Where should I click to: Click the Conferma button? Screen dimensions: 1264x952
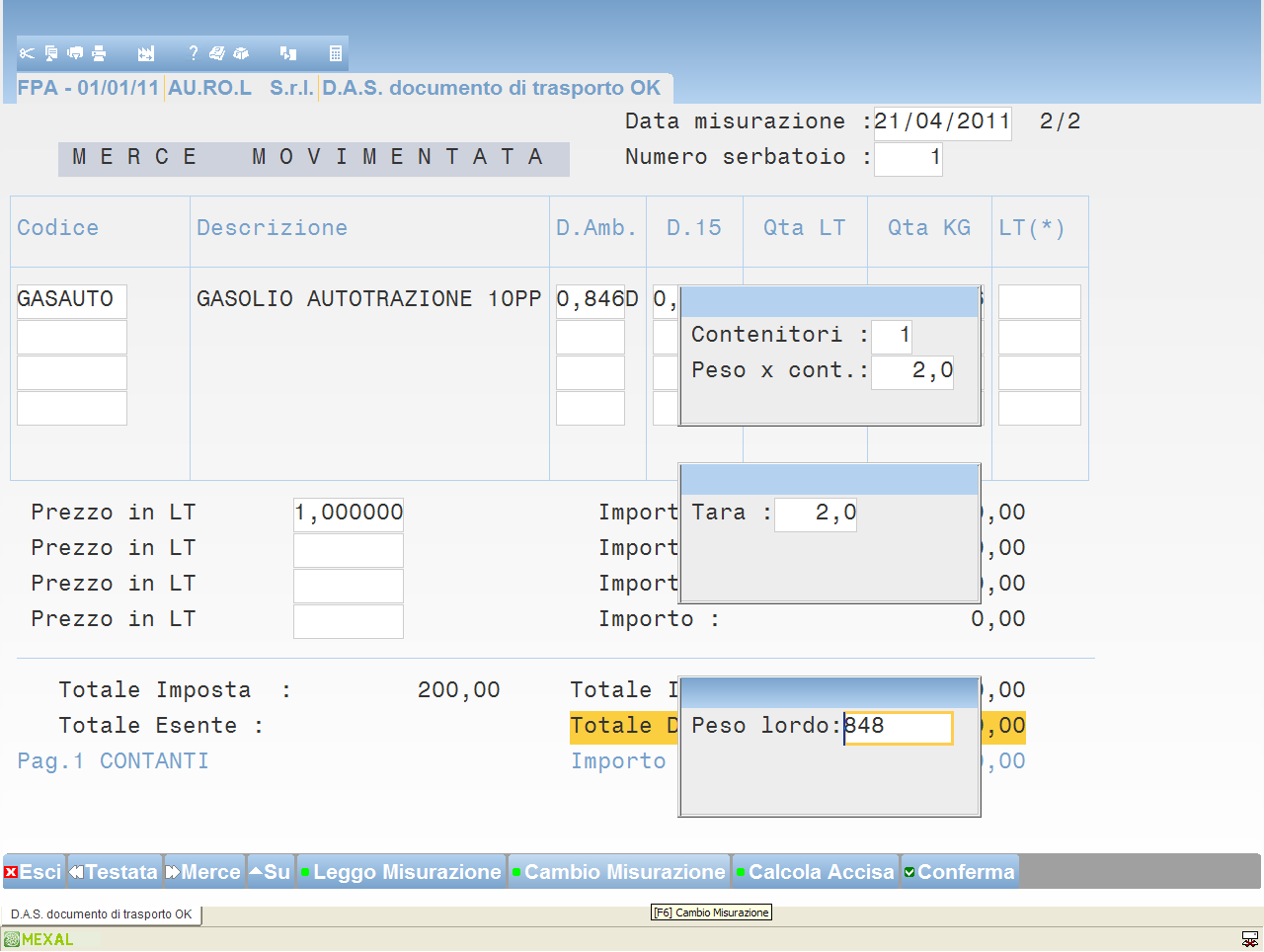click(x=960, y=872)
